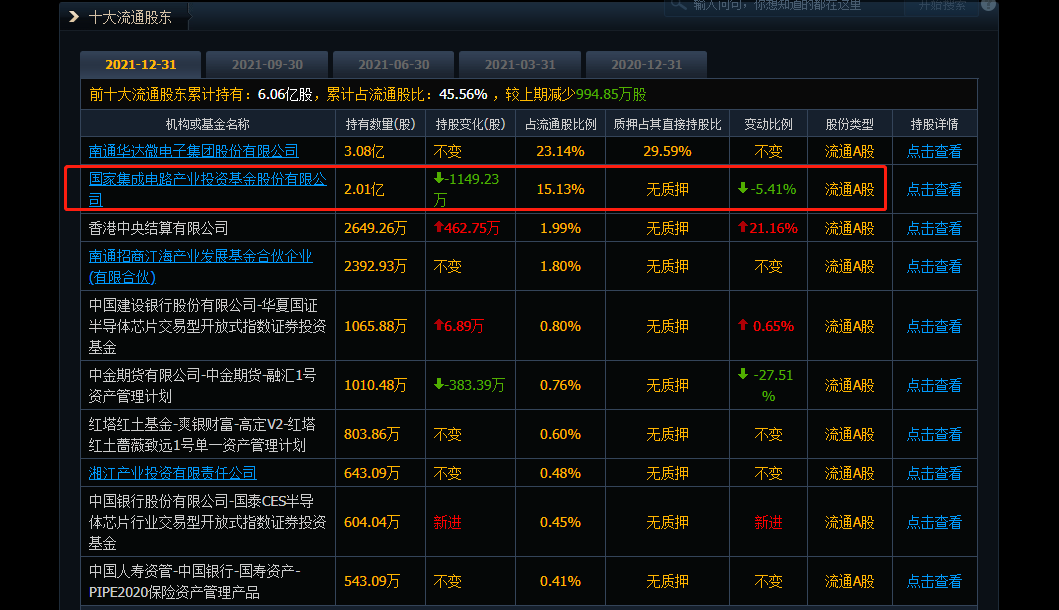
Task: Click the 45.56% cumulative ratio text
Action: point(463,95)
